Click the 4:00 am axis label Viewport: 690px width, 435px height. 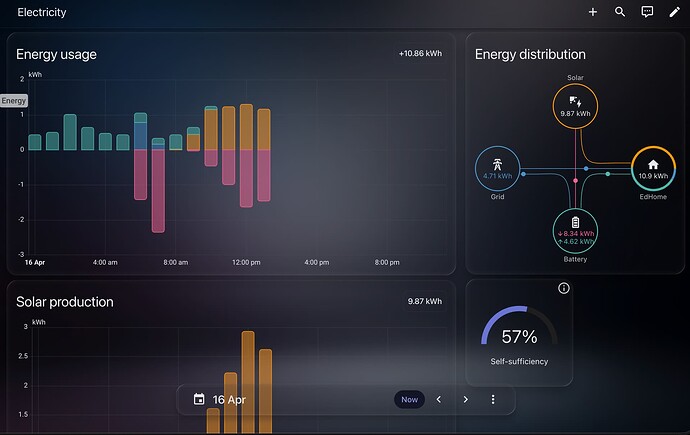pos(105,263)
